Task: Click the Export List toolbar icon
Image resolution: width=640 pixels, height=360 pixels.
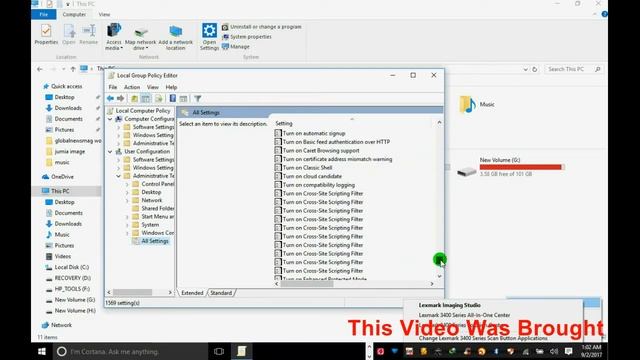Action: tap(158, 98)
